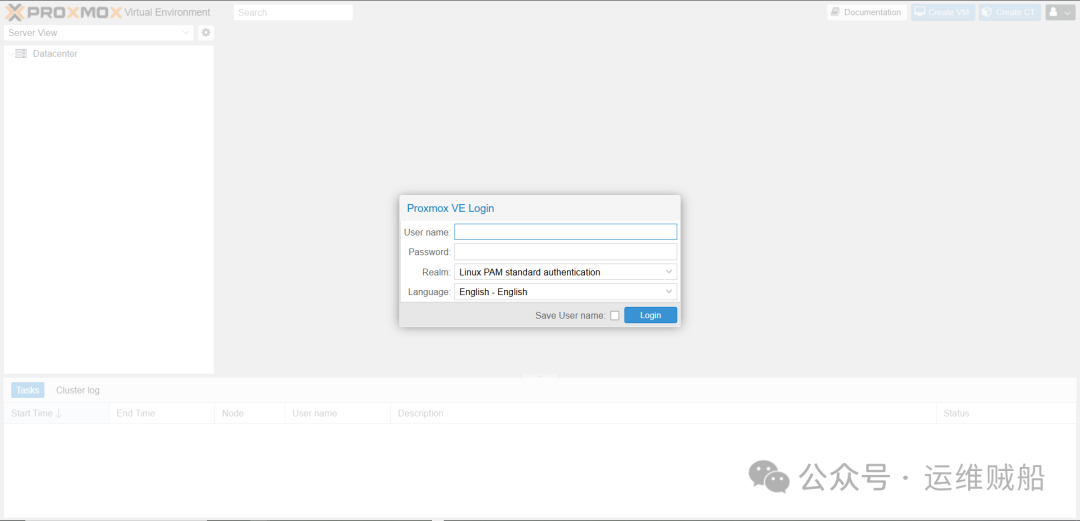
Task: Click the Create CT cube icon
Action: [x=987, y=12]
